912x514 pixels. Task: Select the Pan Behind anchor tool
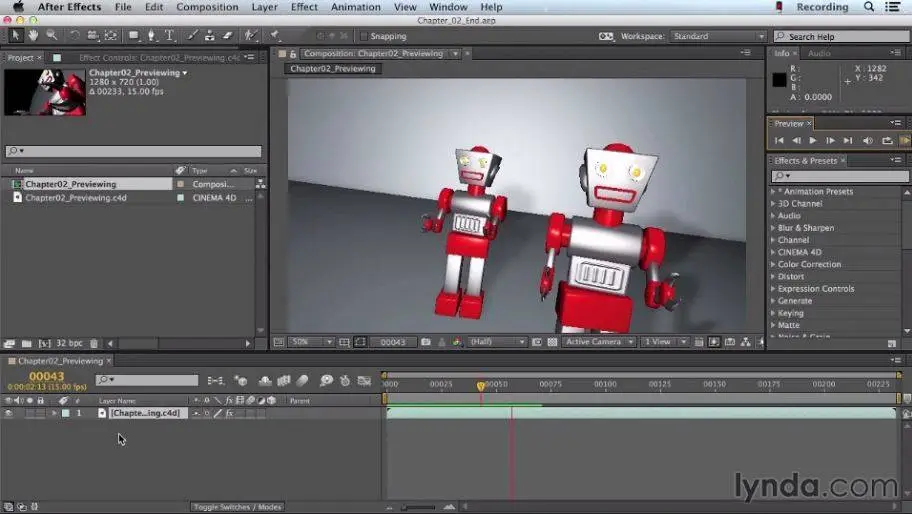[x=111, y=35]
